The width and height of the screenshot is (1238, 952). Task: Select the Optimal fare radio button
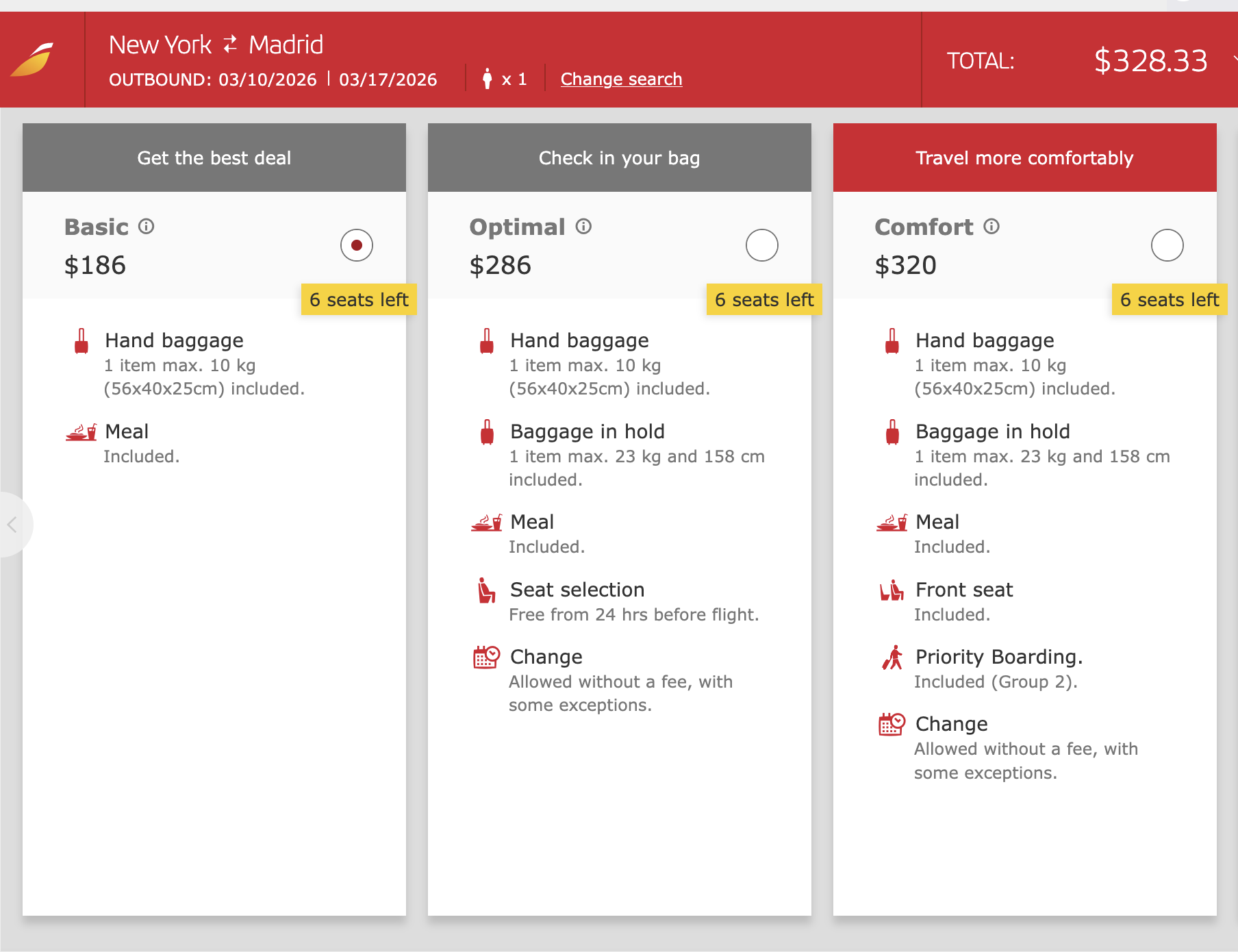point(762,245)
